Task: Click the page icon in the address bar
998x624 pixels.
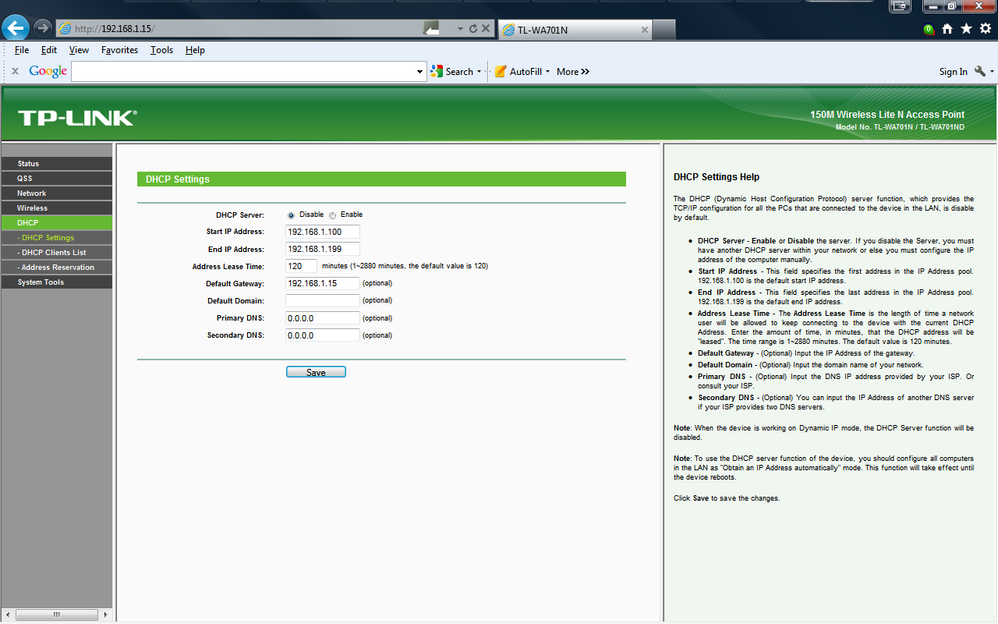Action: (x=65, y=29)
